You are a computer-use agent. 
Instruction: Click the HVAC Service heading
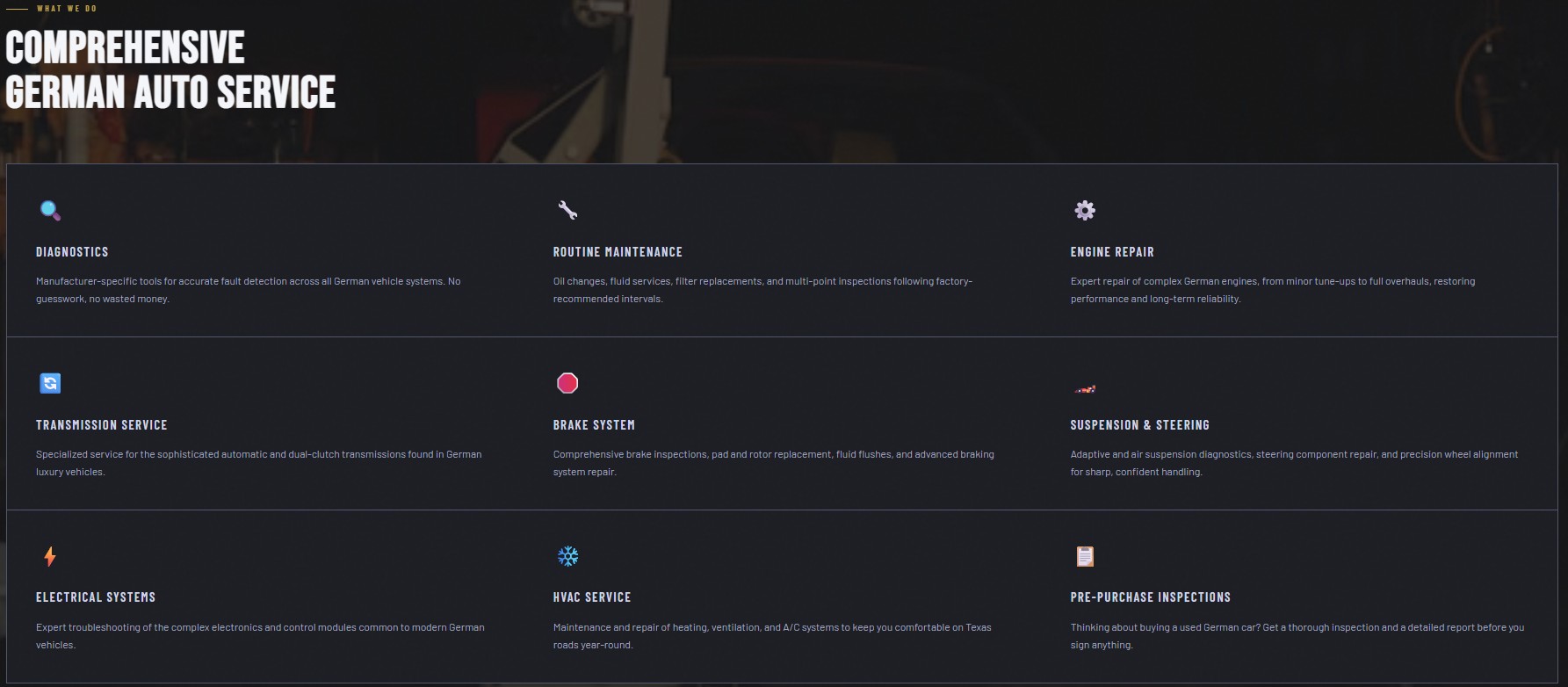coord(592,597)
